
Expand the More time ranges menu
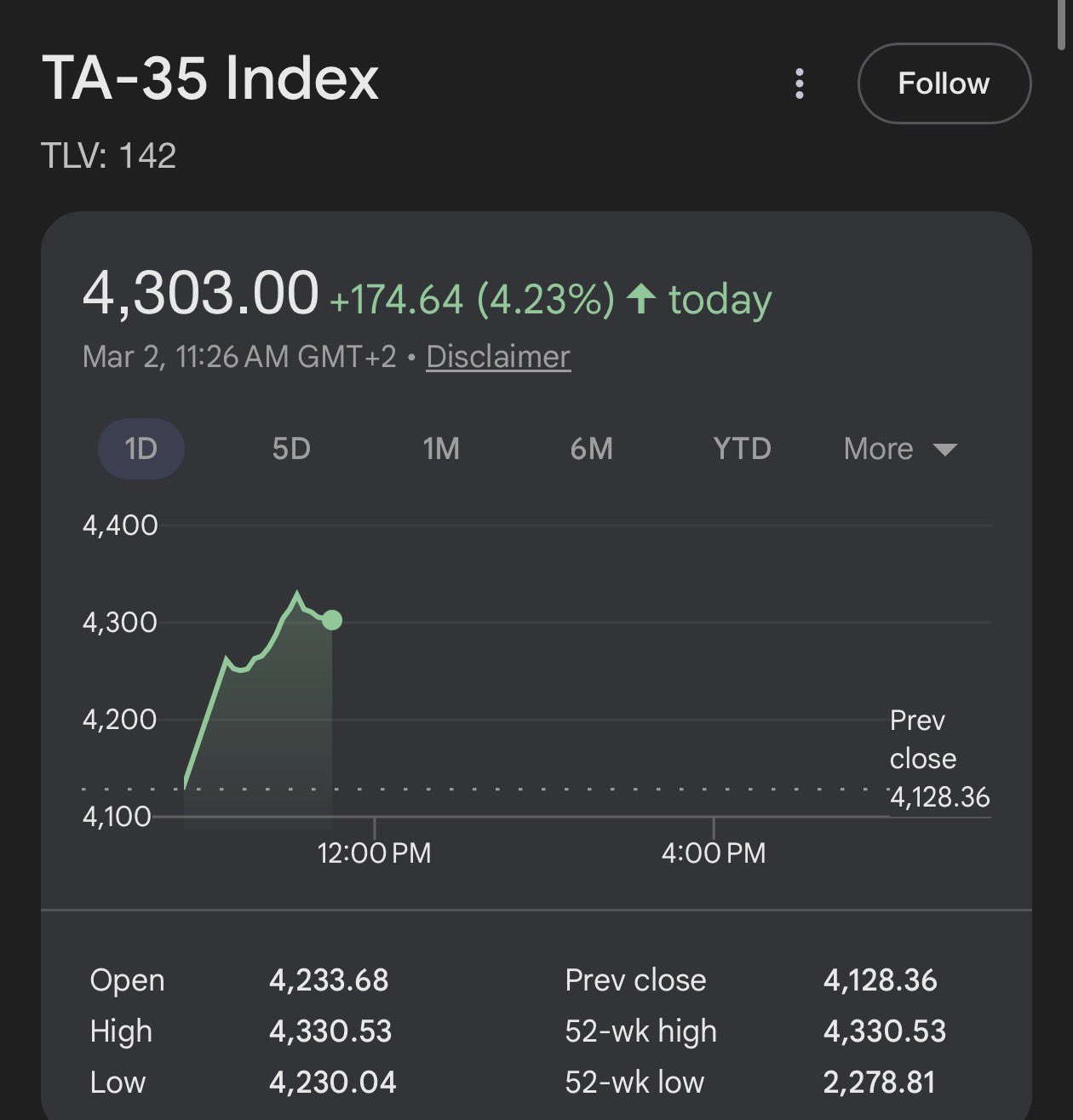(x=900, y=449)
